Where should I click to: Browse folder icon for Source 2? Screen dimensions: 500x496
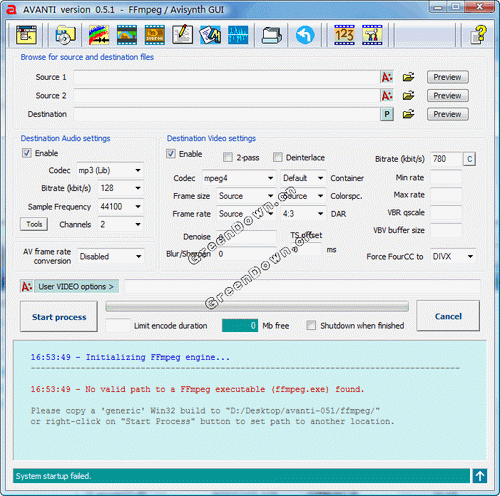click(x=408, y=96)
